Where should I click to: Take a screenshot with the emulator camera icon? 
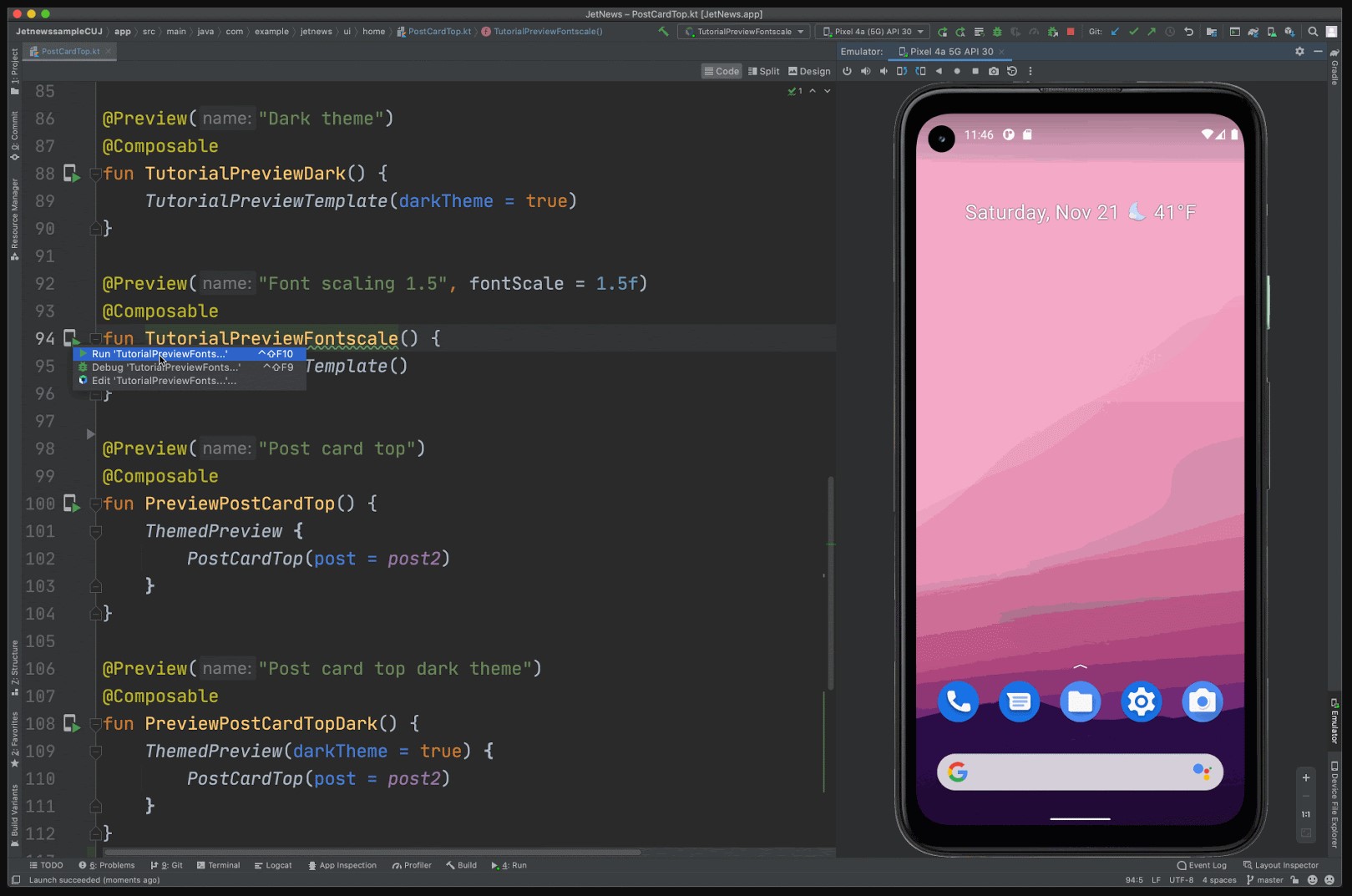(994, 72)
